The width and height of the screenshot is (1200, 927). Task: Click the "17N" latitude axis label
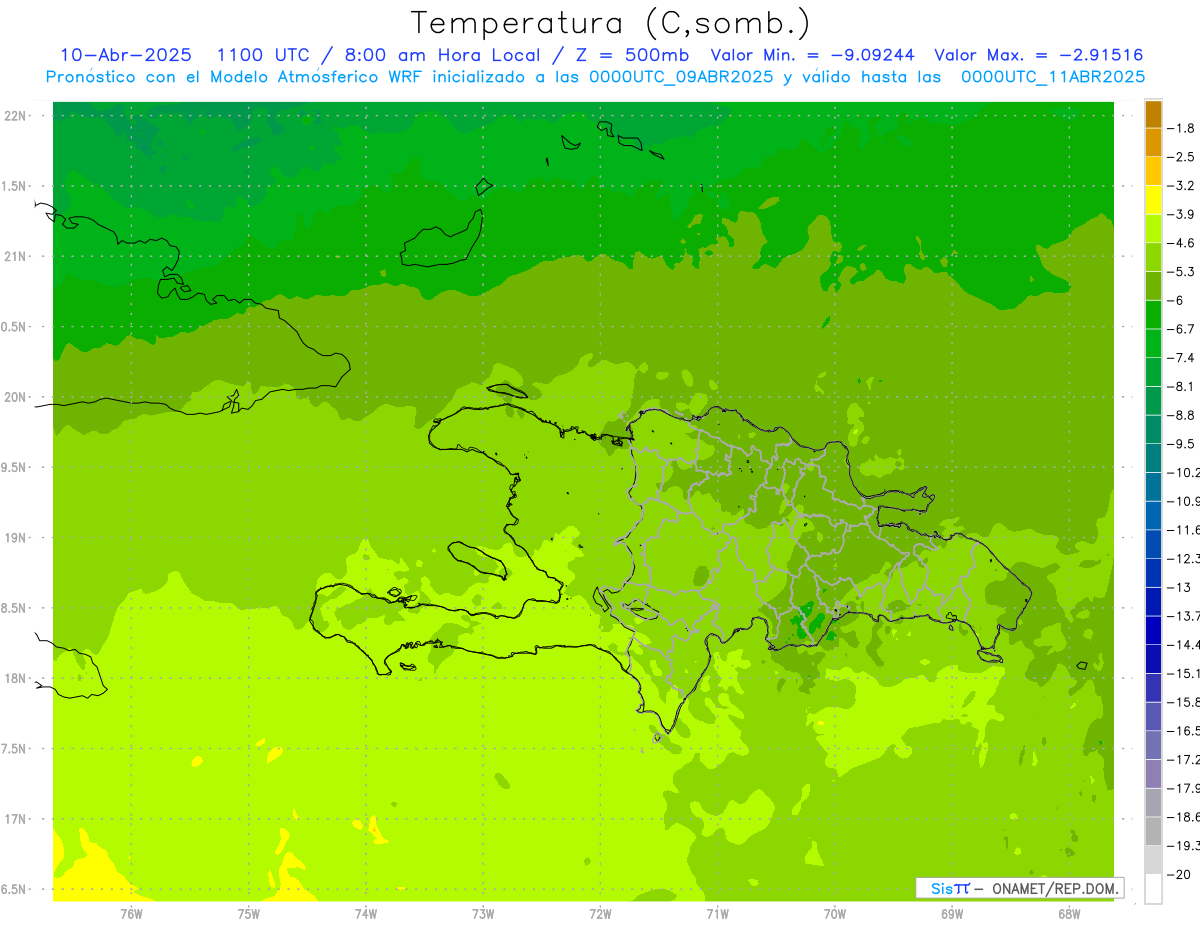pos(15,819)
